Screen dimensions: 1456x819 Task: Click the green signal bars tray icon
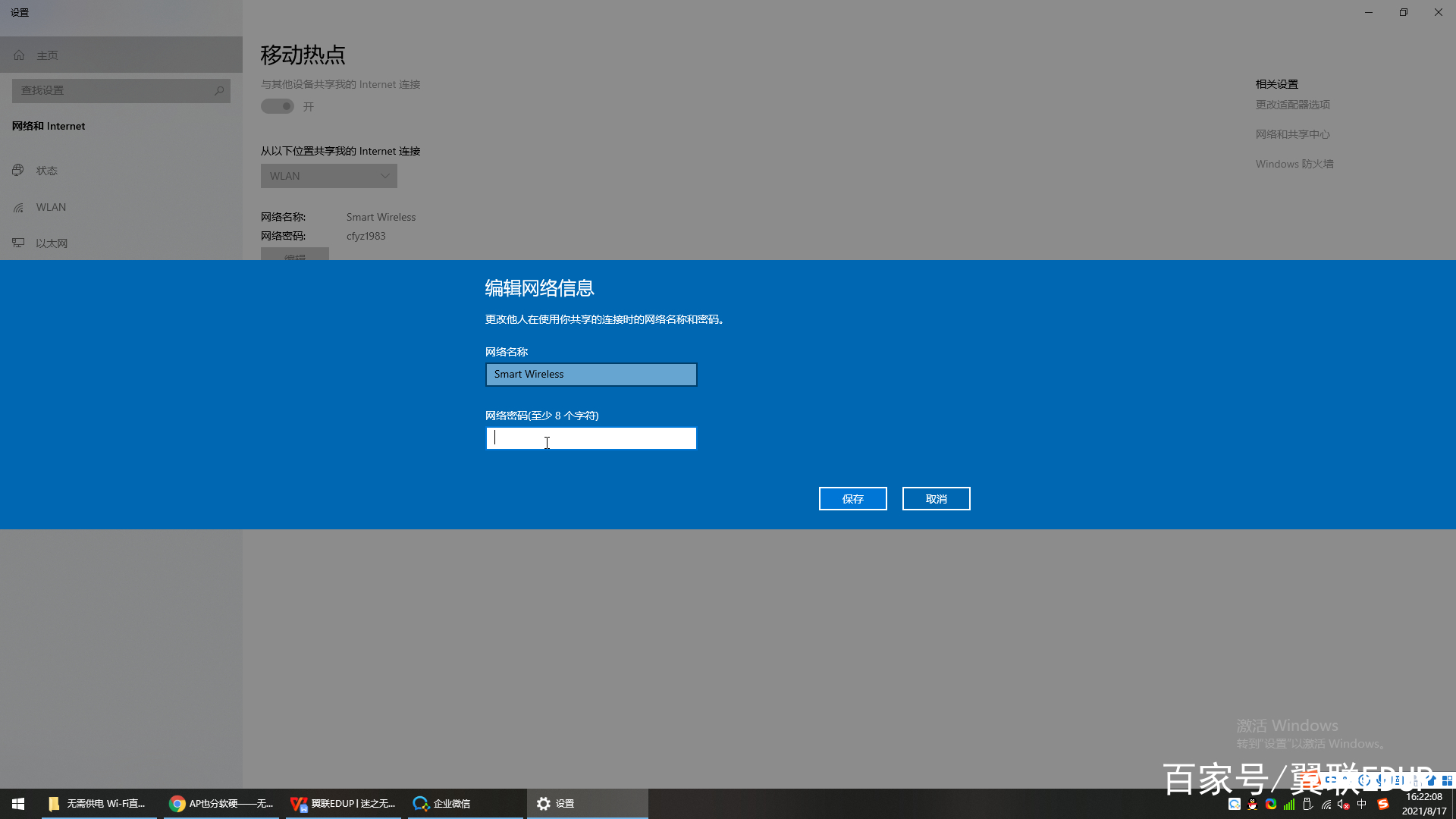point(1289,804)
